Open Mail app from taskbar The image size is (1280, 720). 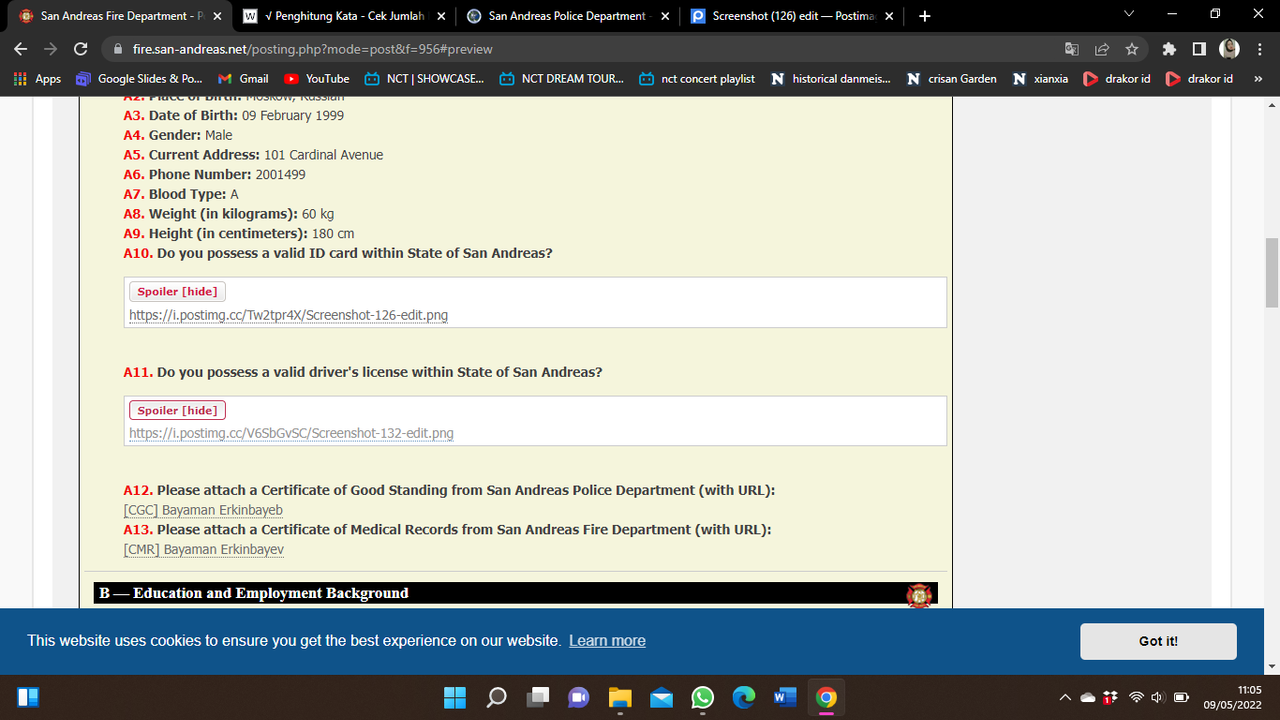pos(661,697)
